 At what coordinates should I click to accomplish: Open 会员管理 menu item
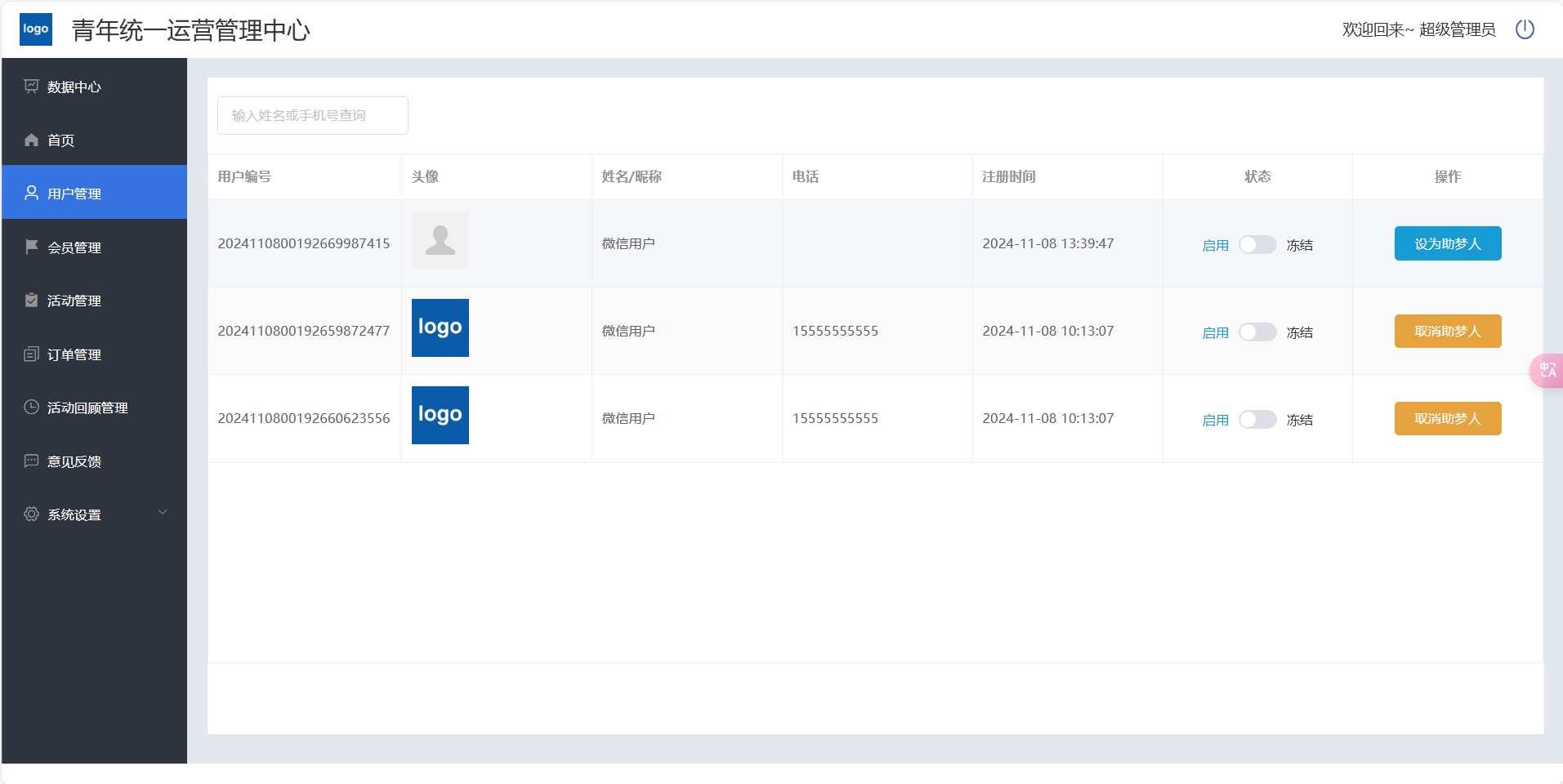(x=94, y=247)
